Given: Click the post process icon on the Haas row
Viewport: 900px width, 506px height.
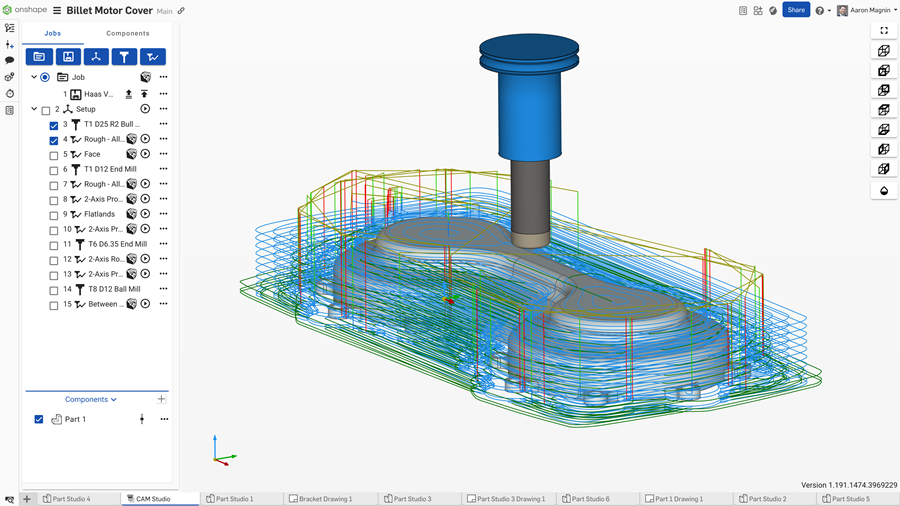Looking at the screenshot, I should (x=129, y=94).
